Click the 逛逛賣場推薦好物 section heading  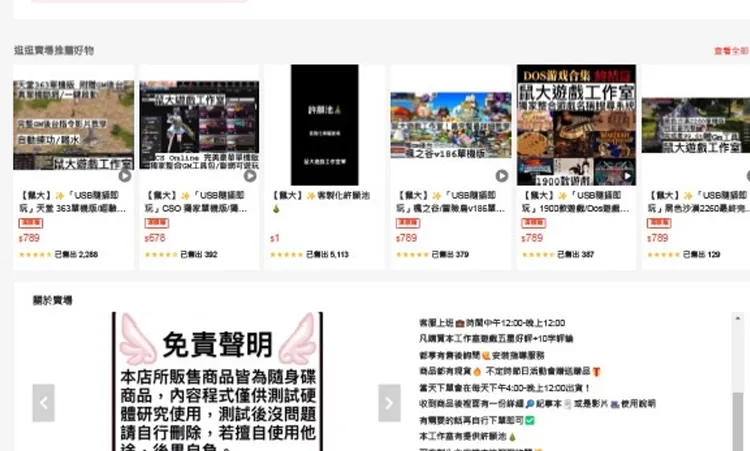(54, 50)
